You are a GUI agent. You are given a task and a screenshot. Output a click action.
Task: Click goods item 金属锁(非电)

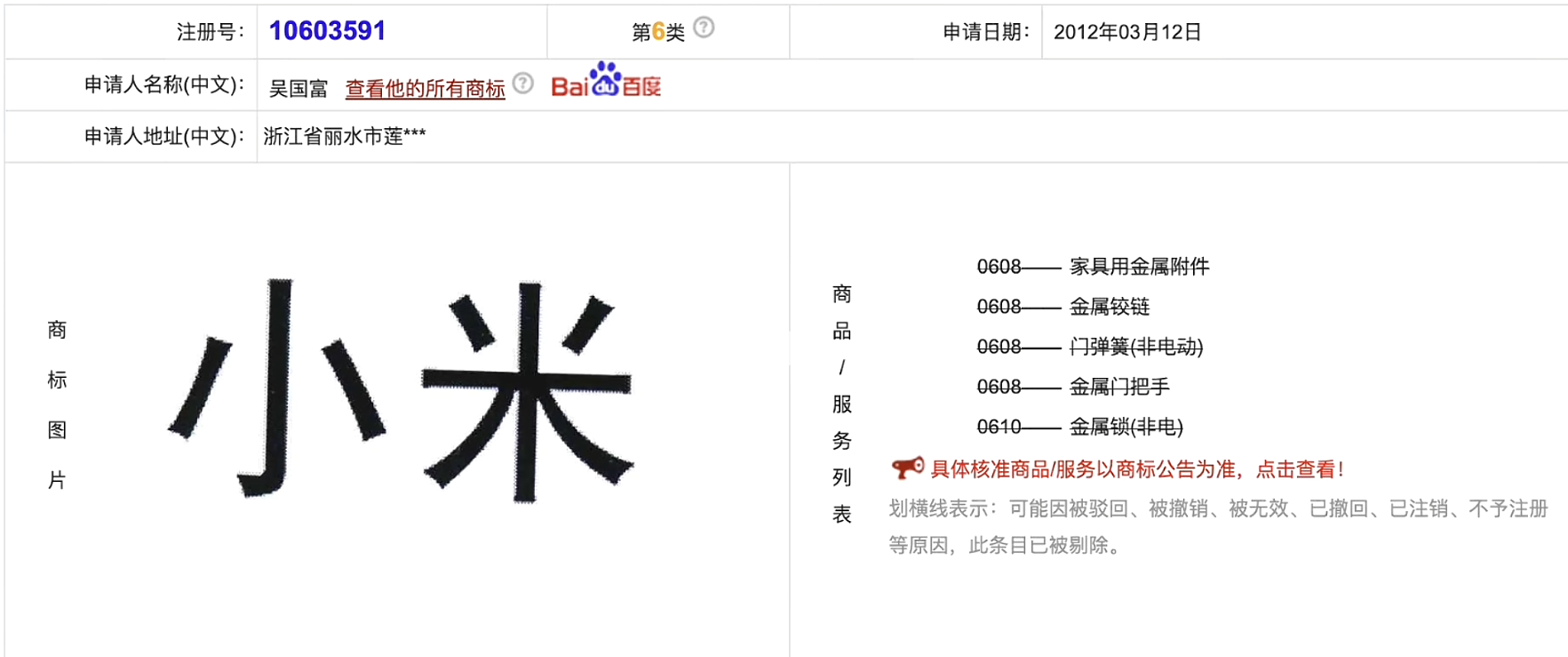pyautogui.click(x=1126, y=427)
